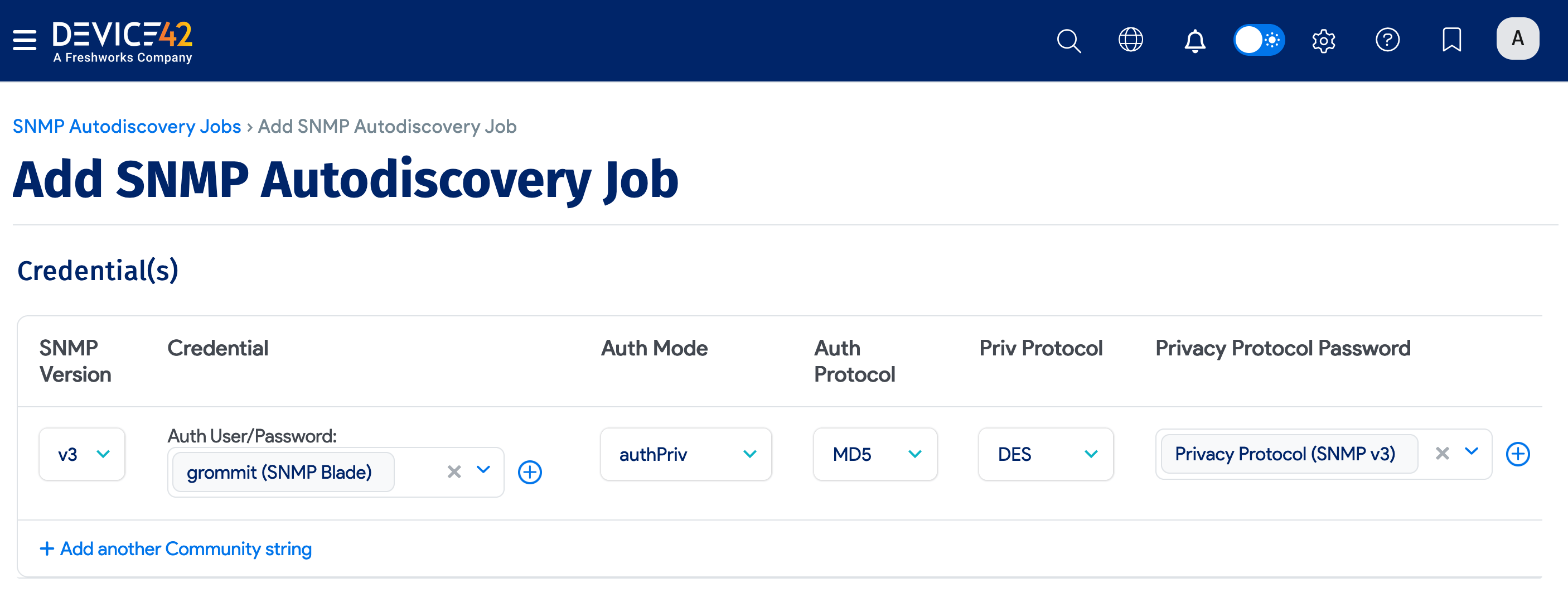Screen dimensions: 1568x597
Task: Open the global search
Action: pos(1068,40)
